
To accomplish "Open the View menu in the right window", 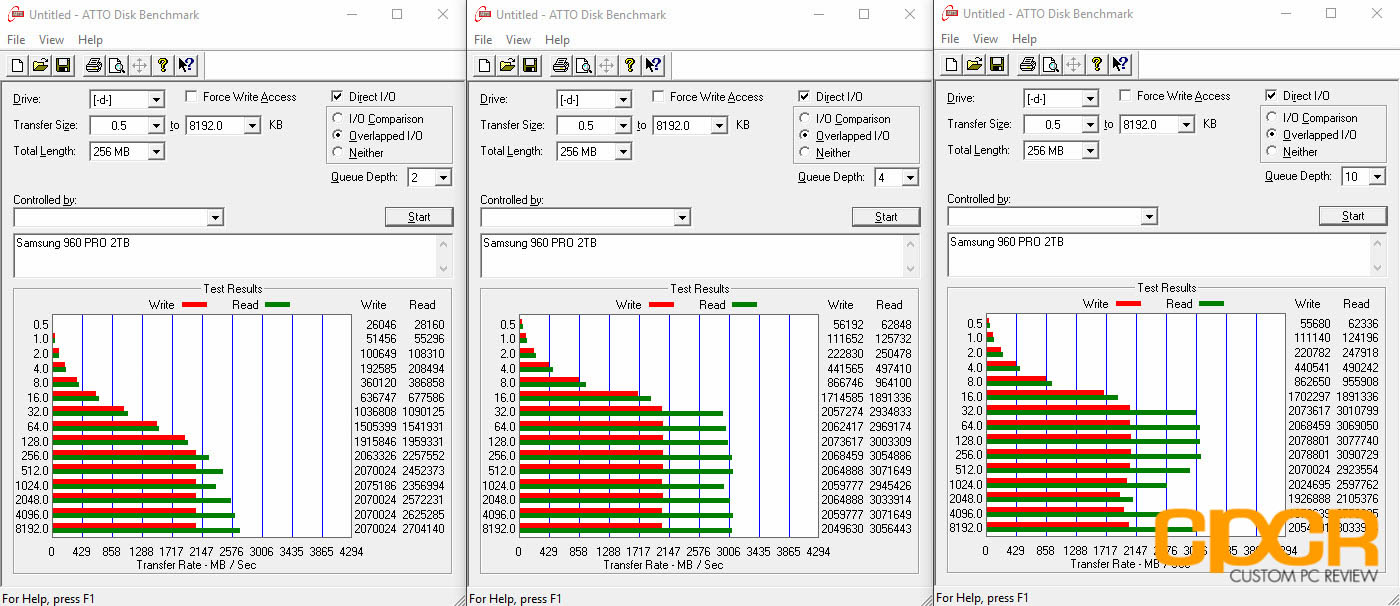I will tap(985, 39).
